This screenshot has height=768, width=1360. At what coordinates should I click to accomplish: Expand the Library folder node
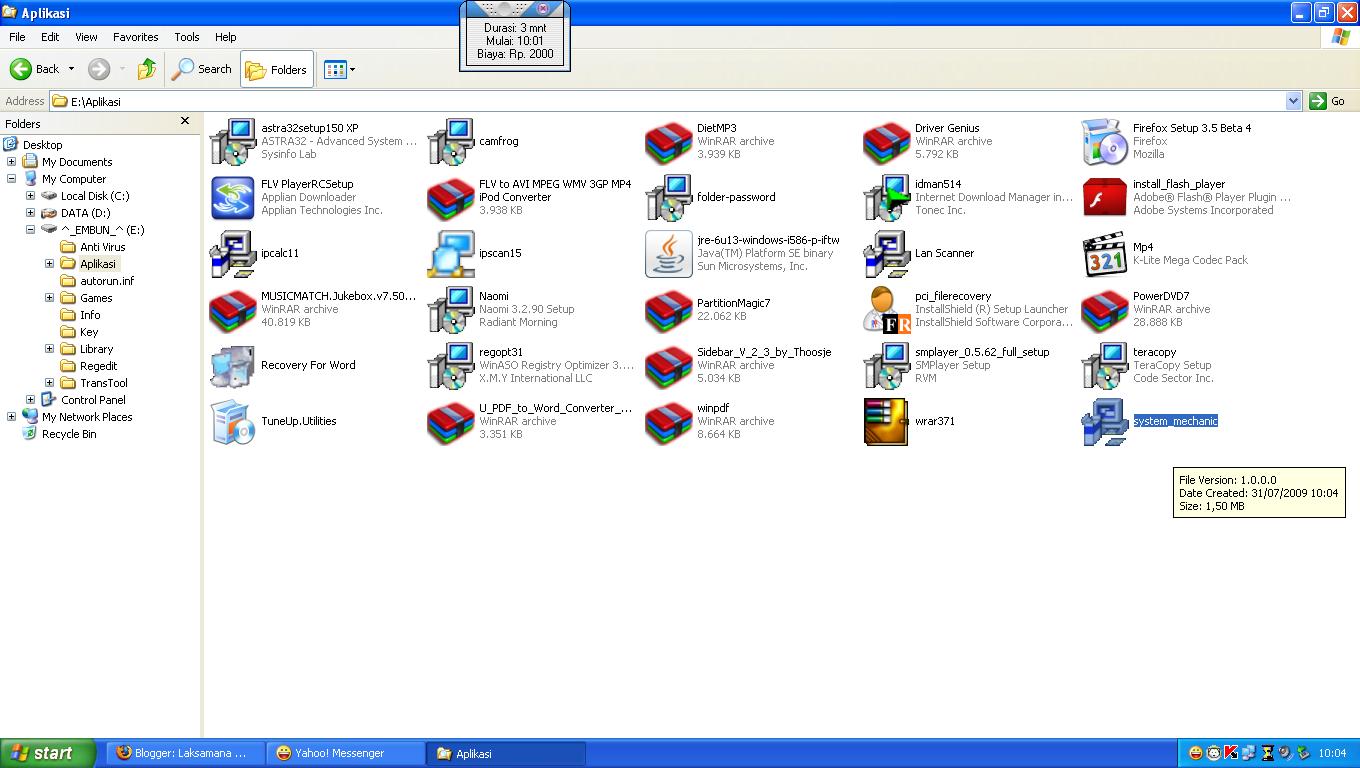point(49,349)
